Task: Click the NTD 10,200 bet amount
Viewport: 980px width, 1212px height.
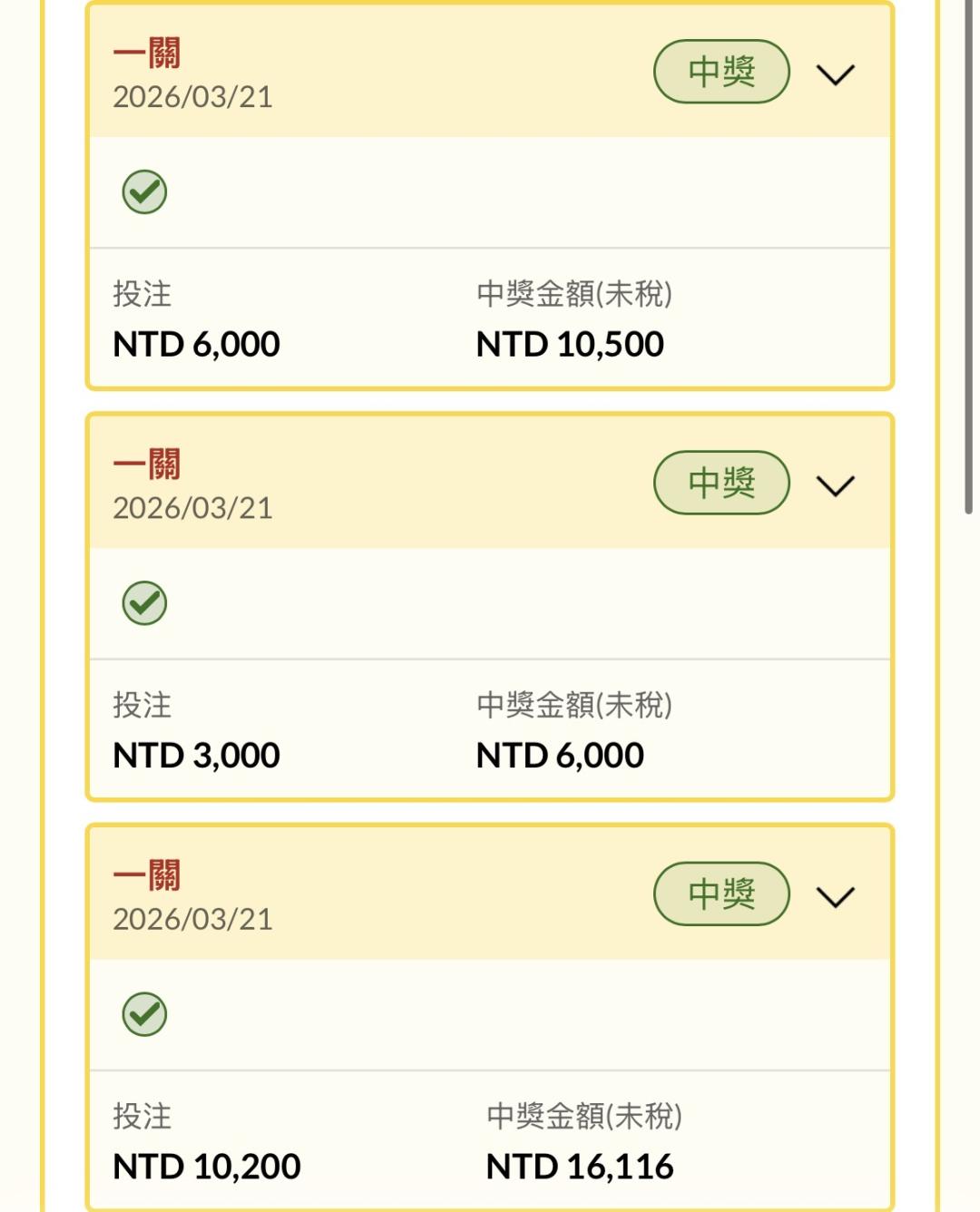Action: coord(206,1167)
